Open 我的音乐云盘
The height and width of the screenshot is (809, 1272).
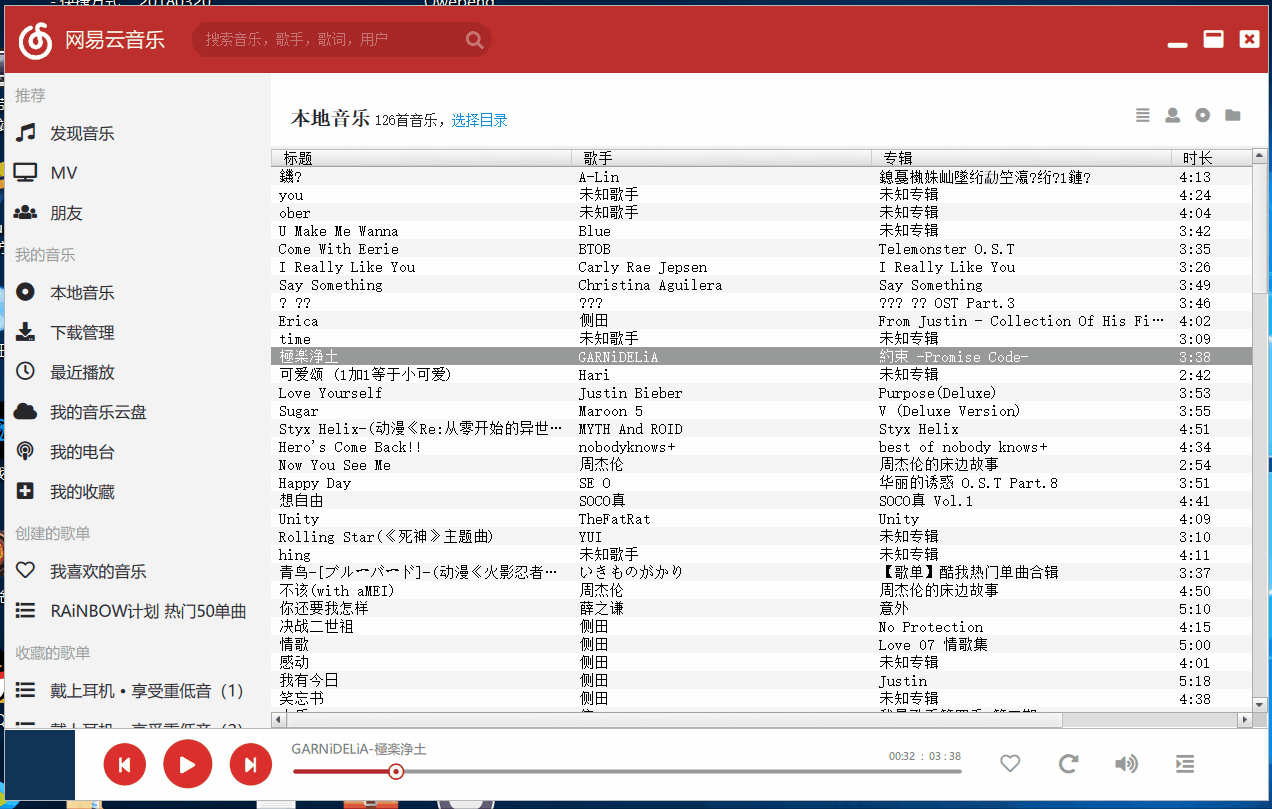[x=98, y=412]
